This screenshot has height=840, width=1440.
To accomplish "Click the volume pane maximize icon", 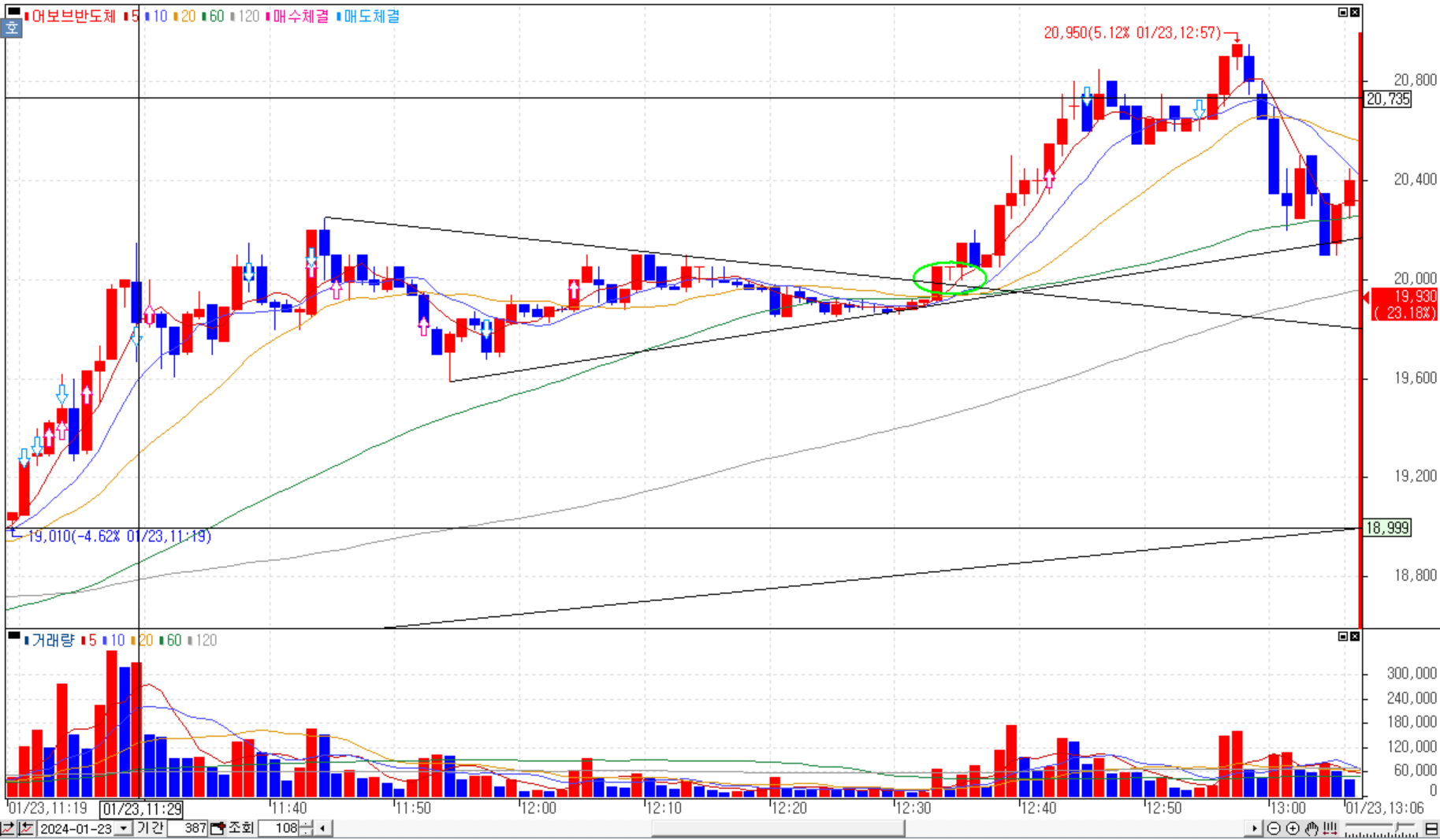I will (1343, 636).
